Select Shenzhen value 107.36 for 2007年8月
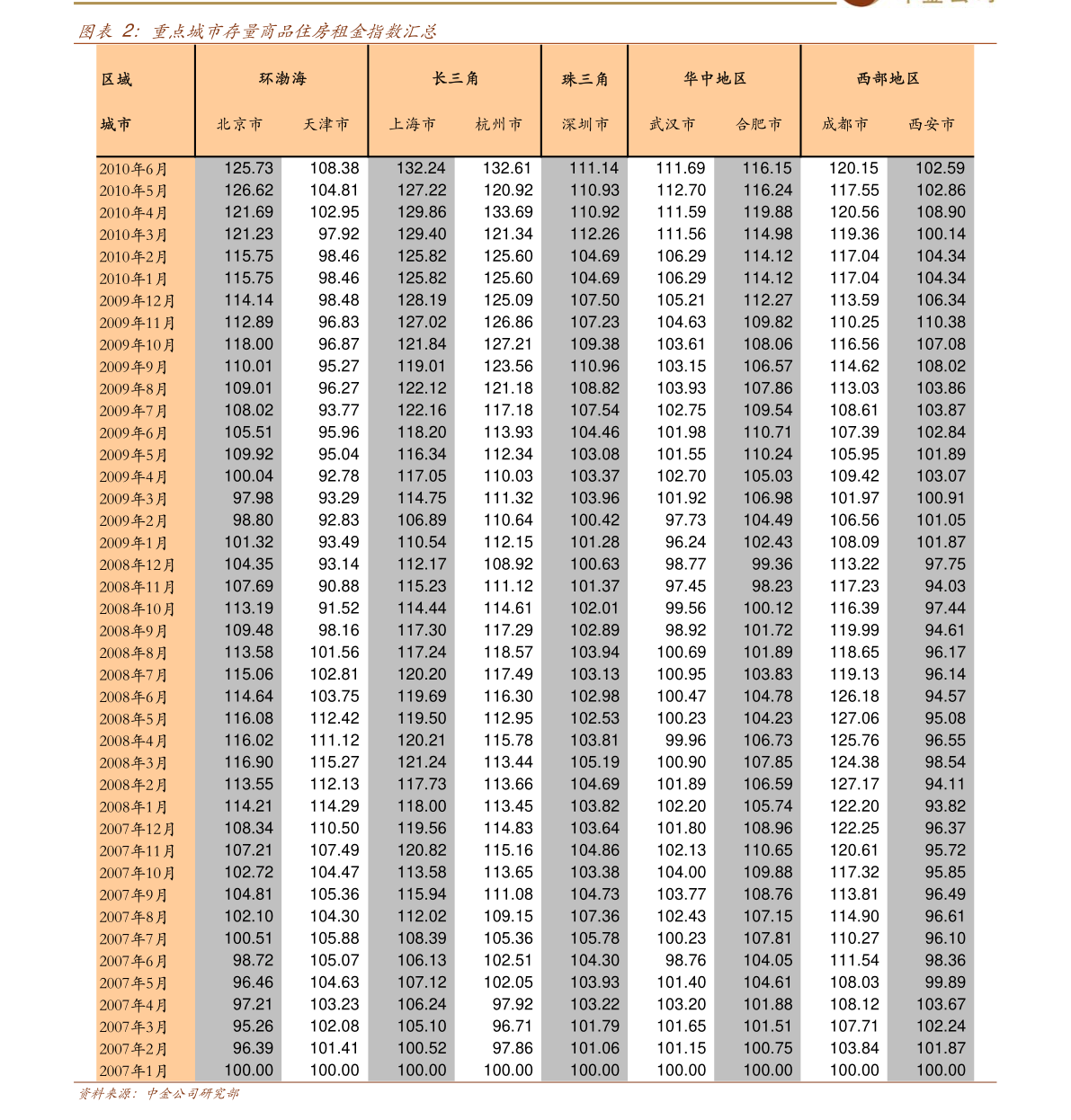 coord(594,917)
